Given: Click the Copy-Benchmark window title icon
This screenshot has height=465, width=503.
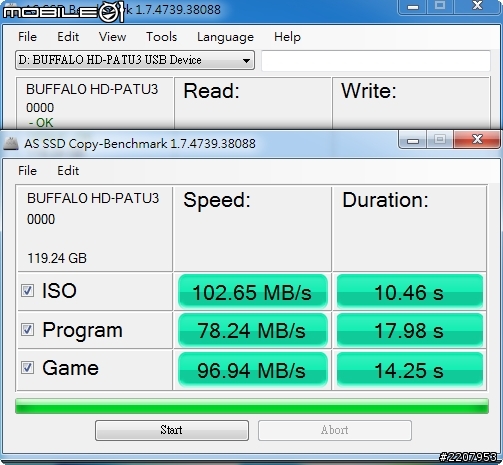Looking at the screenshot, I should 11,144.
